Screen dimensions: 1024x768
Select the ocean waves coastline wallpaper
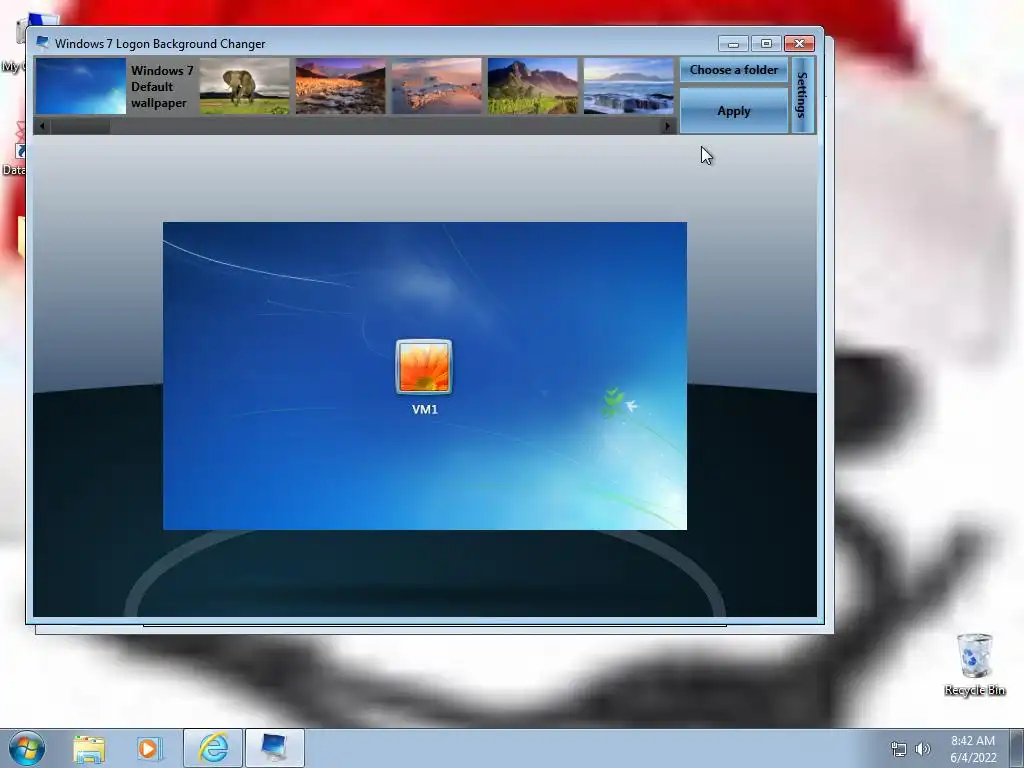click(x=628, y=86)
